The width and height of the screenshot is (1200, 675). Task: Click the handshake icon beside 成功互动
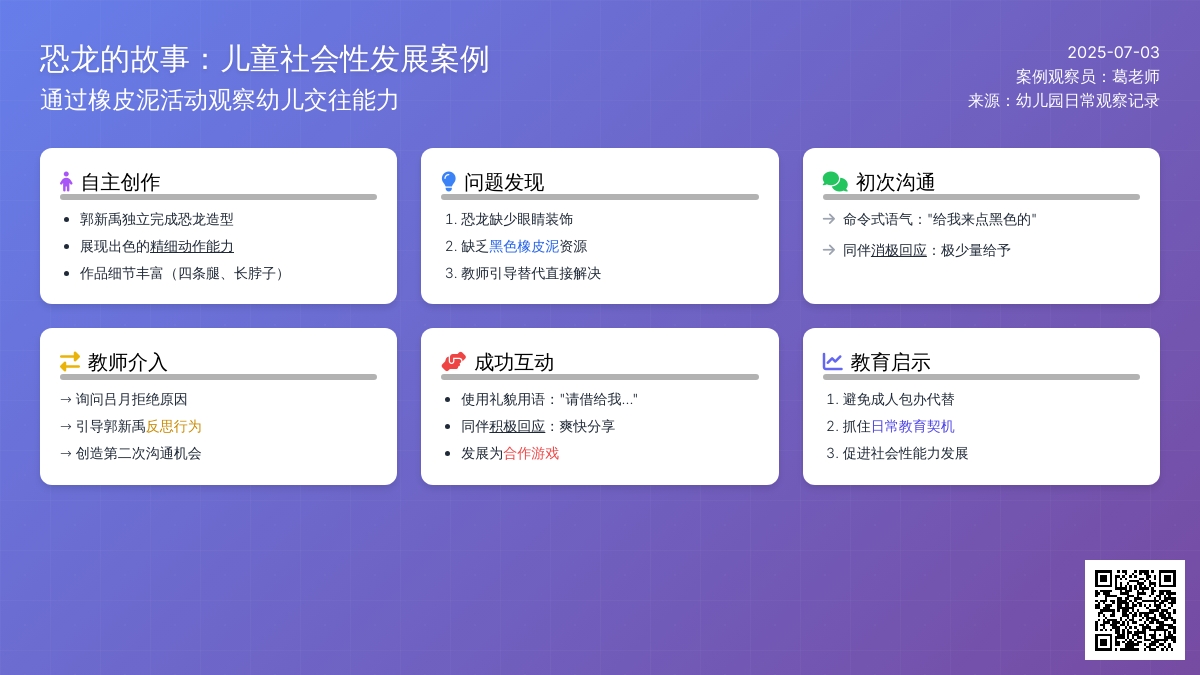(x=454, y=362)
